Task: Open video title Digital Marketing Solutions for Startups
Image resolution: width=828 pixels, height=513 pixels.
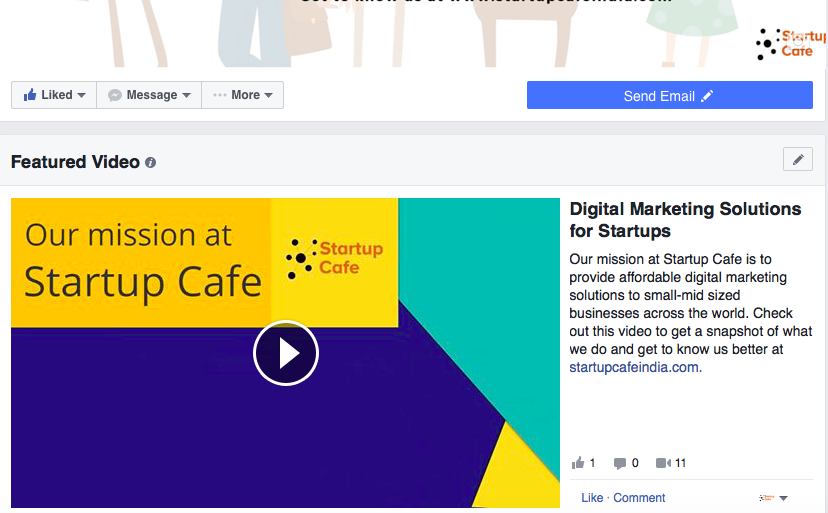Action: pos(685,220)
